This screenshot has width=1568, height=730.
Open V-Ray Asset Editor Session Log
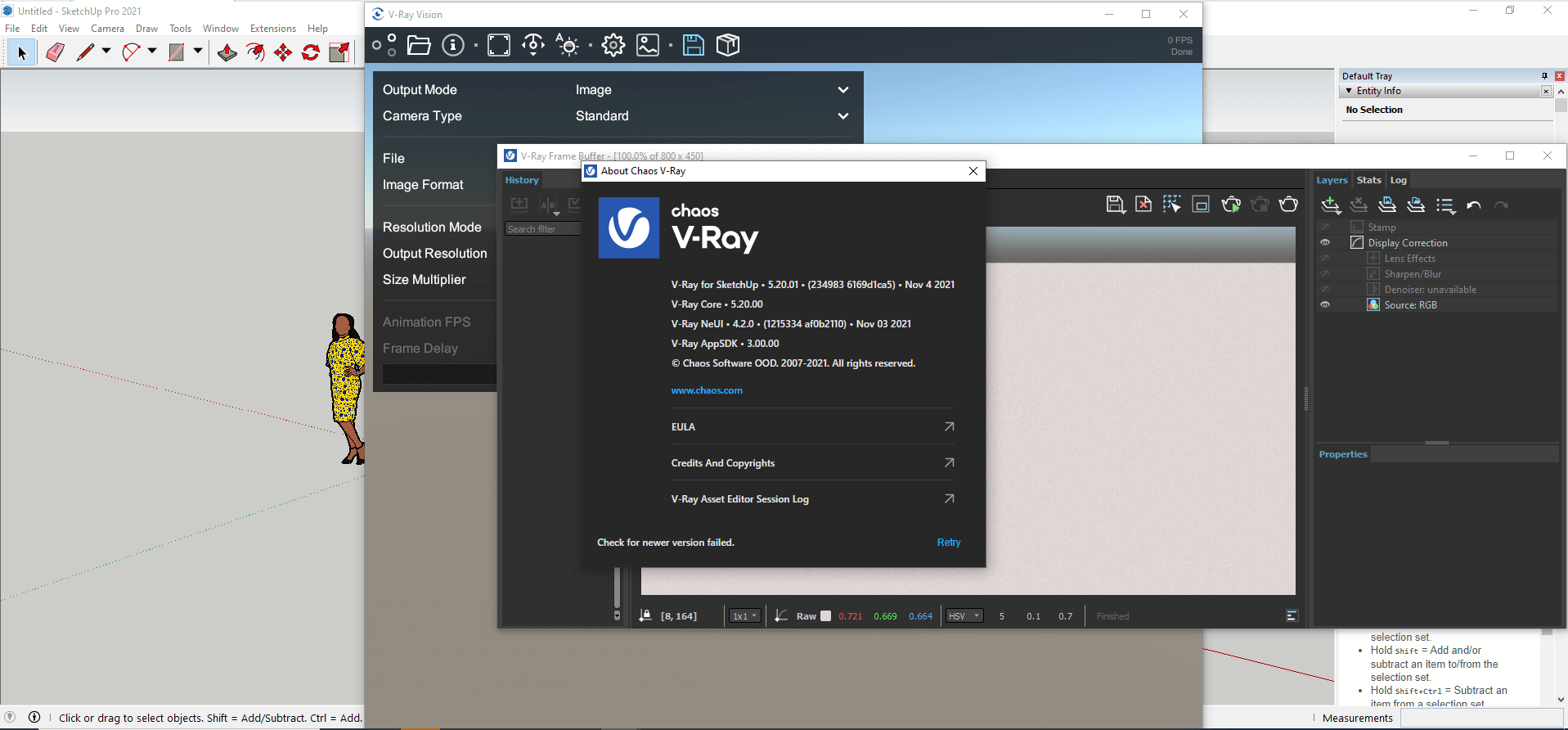coord(813,498)
